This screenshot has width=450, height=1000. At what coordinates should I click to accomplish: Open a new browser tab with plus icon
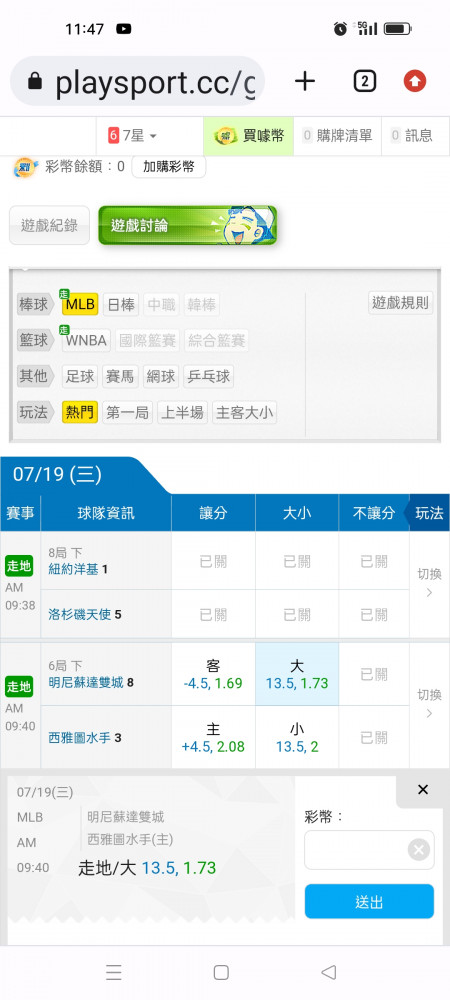305,81
